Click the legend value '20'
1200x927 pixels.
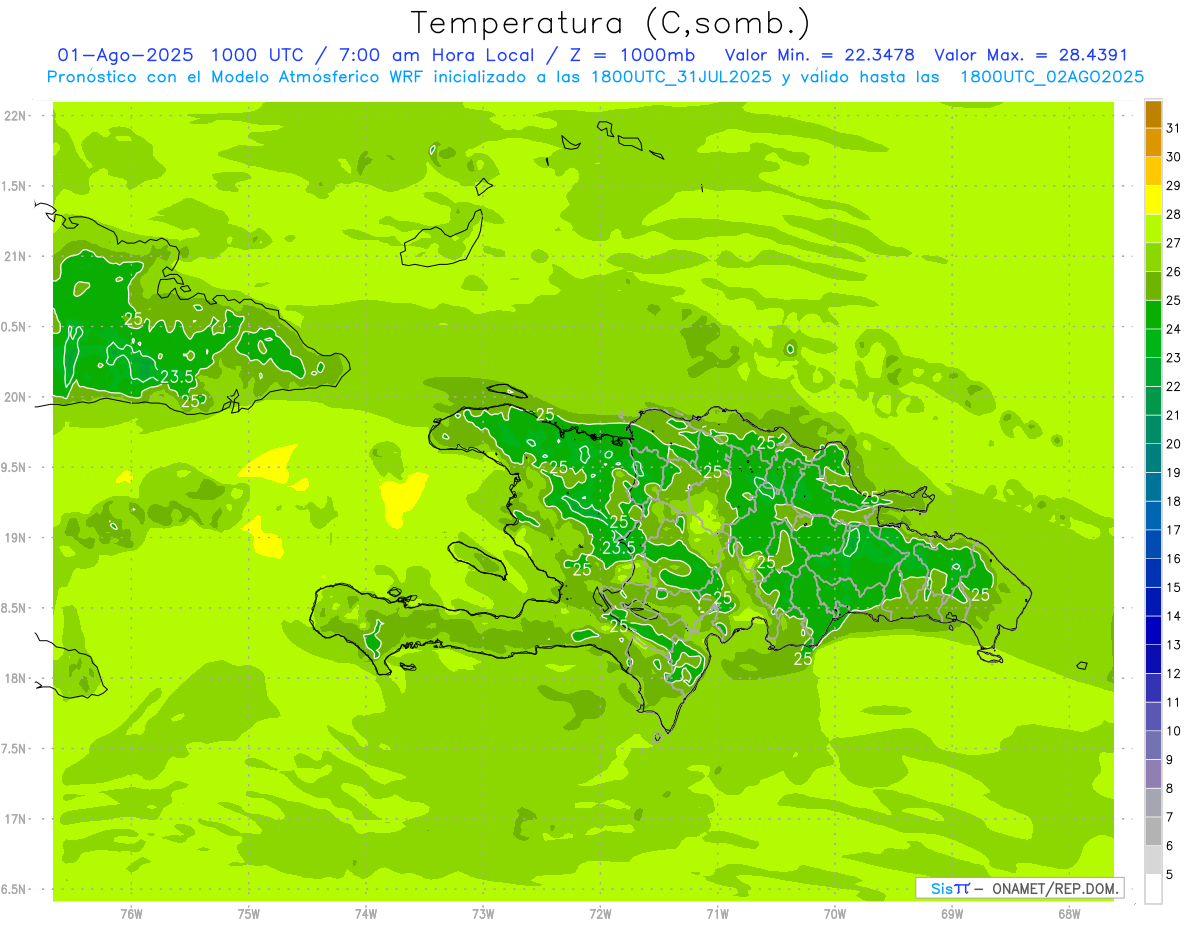point(1173,444)
